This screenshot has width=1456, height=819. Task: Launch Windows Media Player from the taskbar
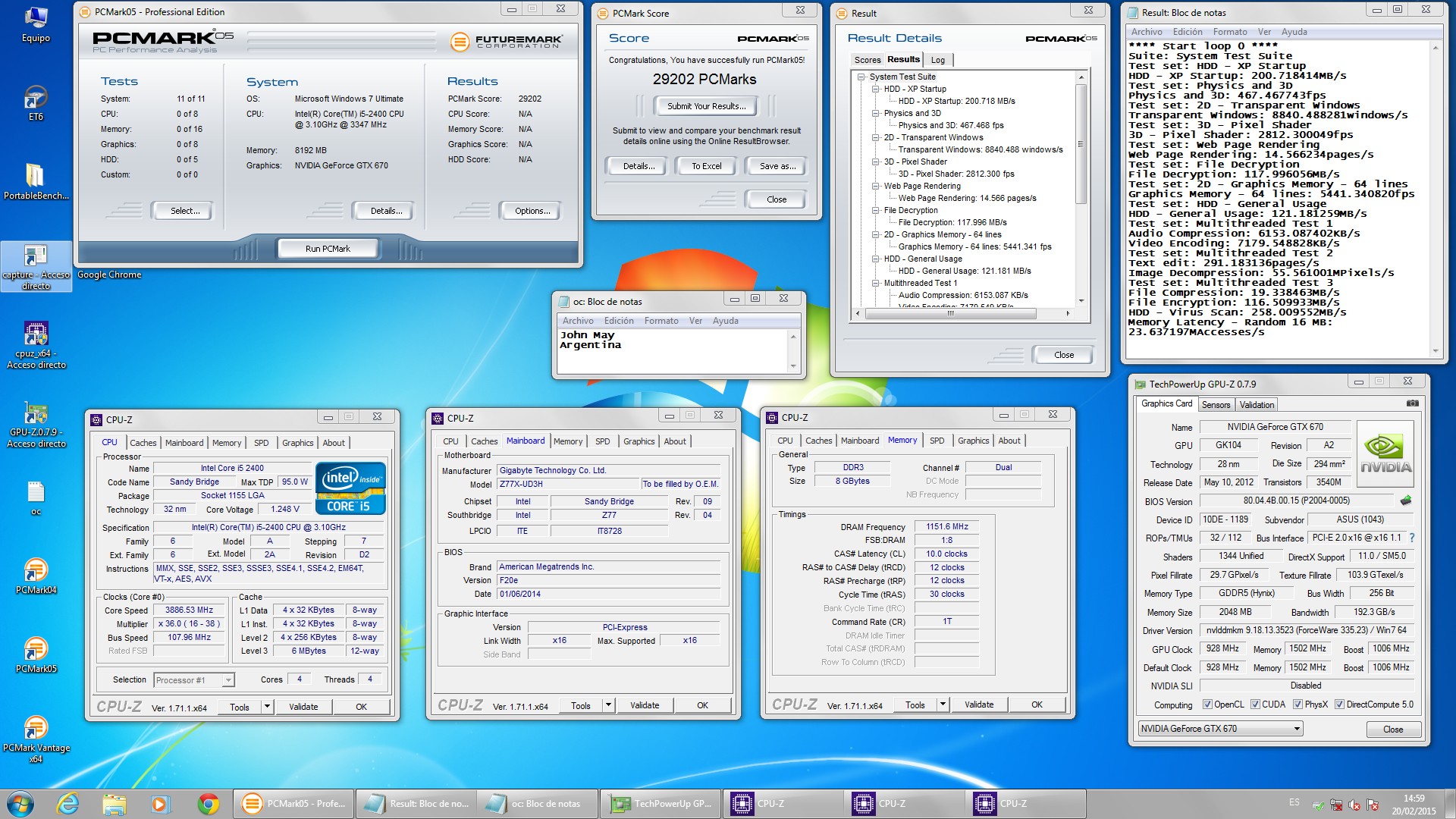click(160, 804)
